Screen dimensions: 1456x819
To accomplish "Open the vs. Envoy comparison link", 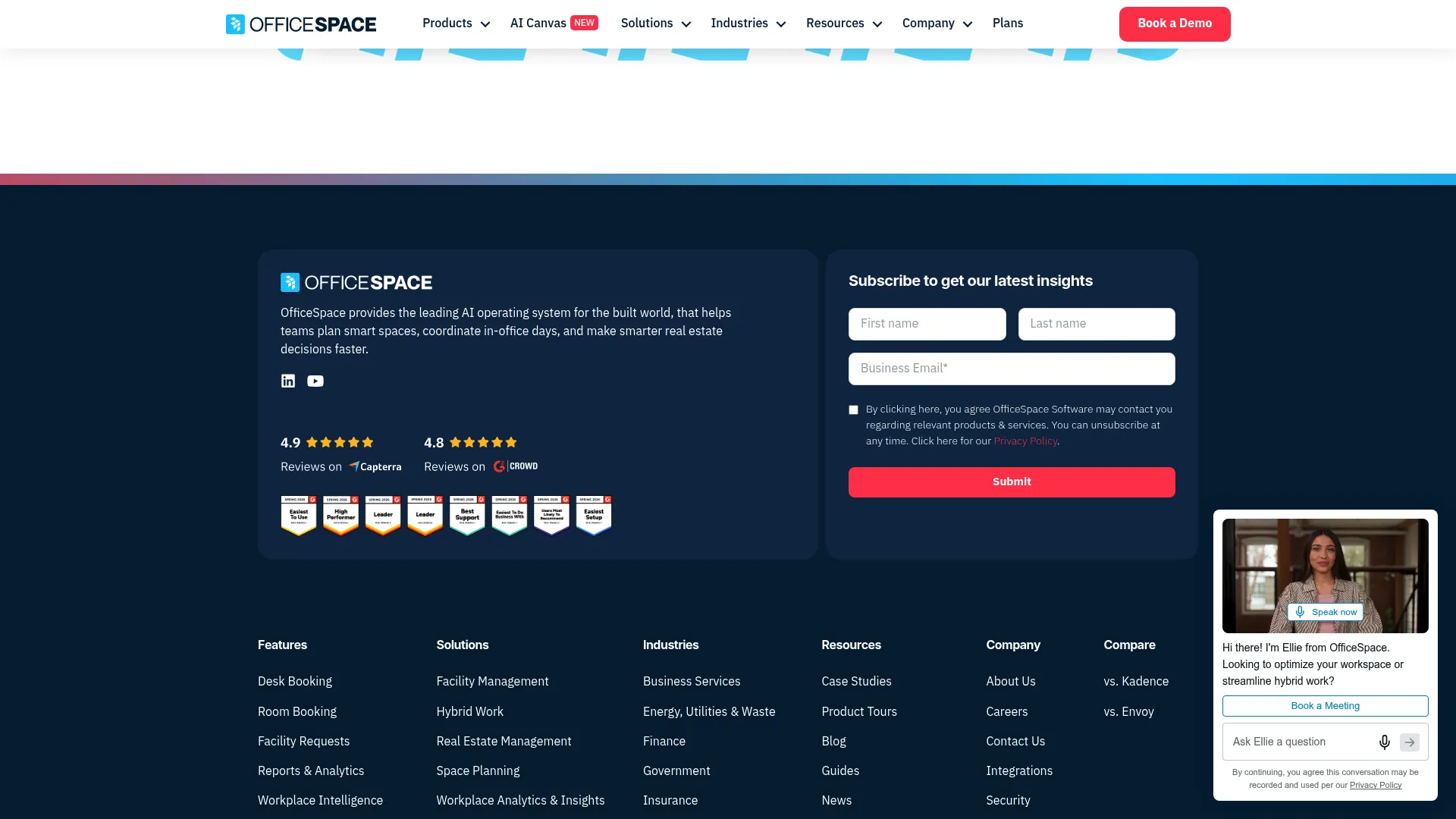I will pyautogui.click(x=1128, y=711).
